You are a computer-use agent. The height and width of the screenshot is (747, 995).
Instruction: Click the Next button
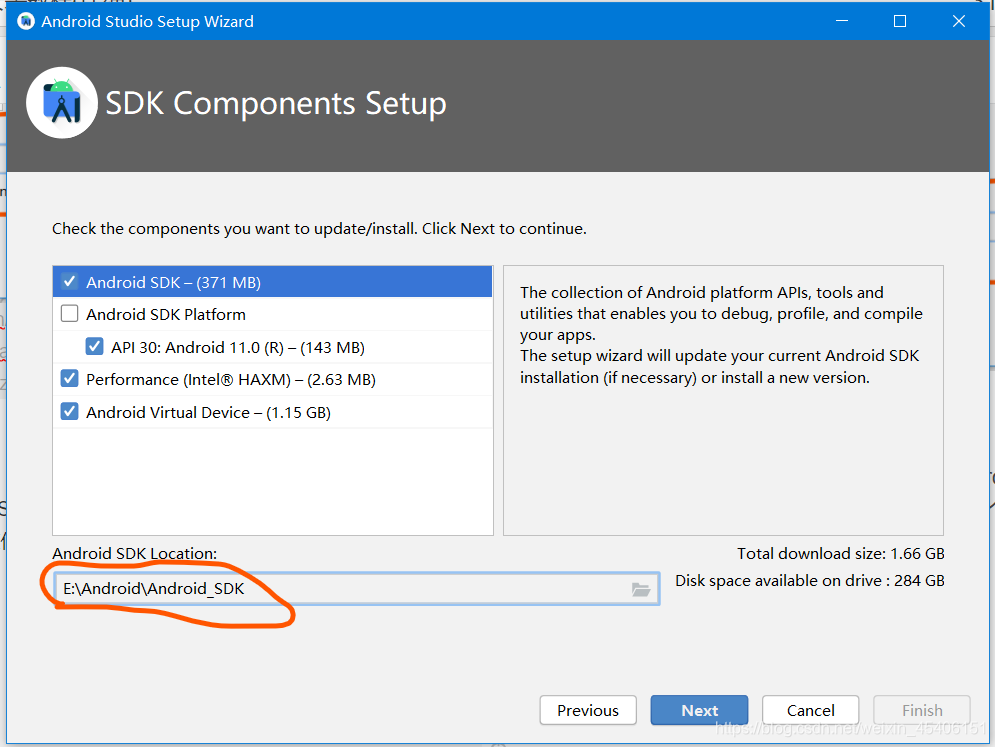(699, 710)
